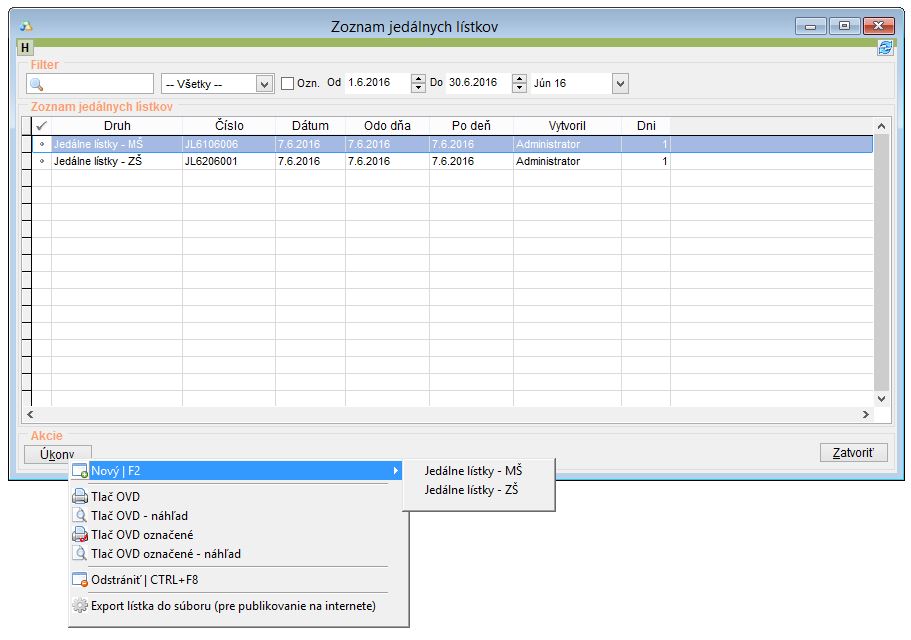
Task: Click the Tlač OVD - náhľad preview icon
Action: click(80, 516)
